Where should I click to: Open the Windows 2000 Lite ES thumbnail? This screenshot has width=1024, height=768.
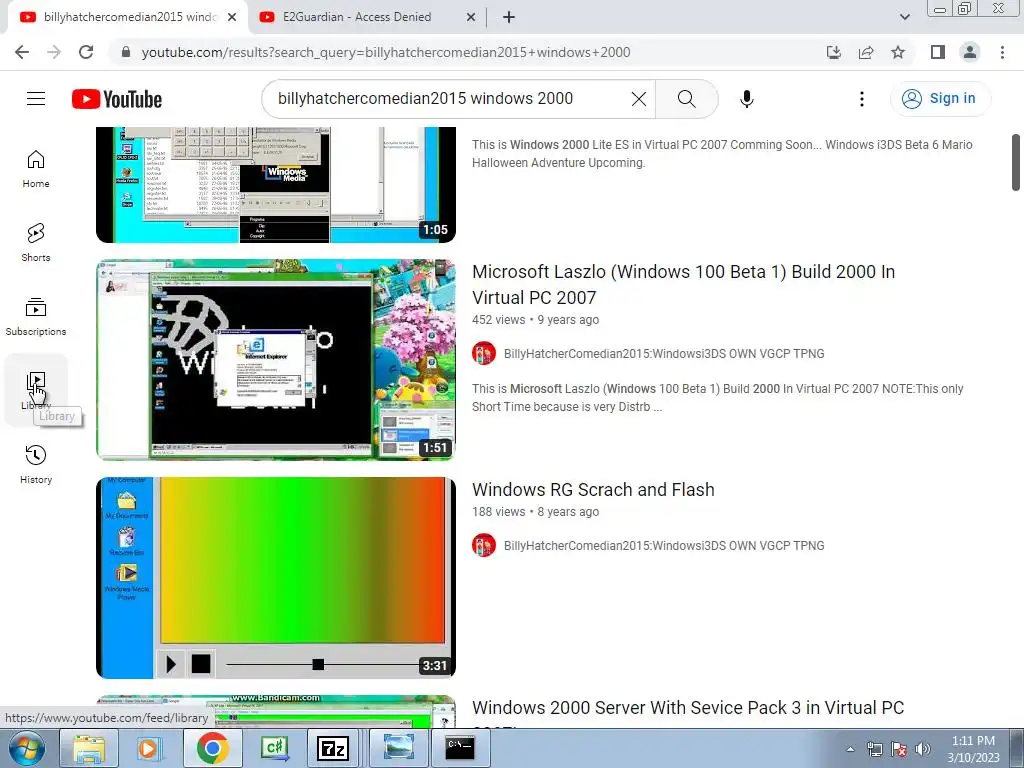(x=276, y=185)
